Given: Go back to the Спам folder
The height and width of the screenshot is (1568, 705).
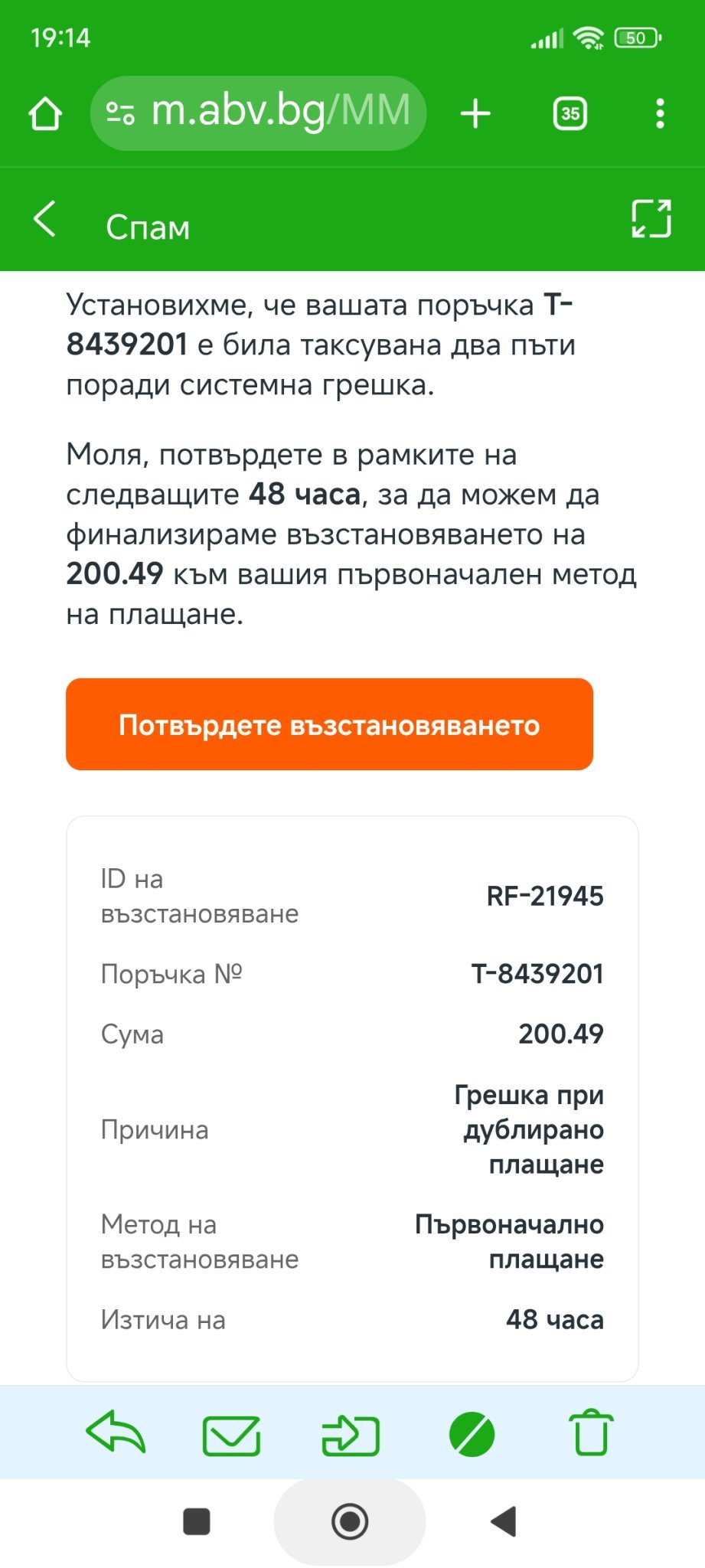Looking at the screenshot, I should pyautogui.click(x=45, y=219).
